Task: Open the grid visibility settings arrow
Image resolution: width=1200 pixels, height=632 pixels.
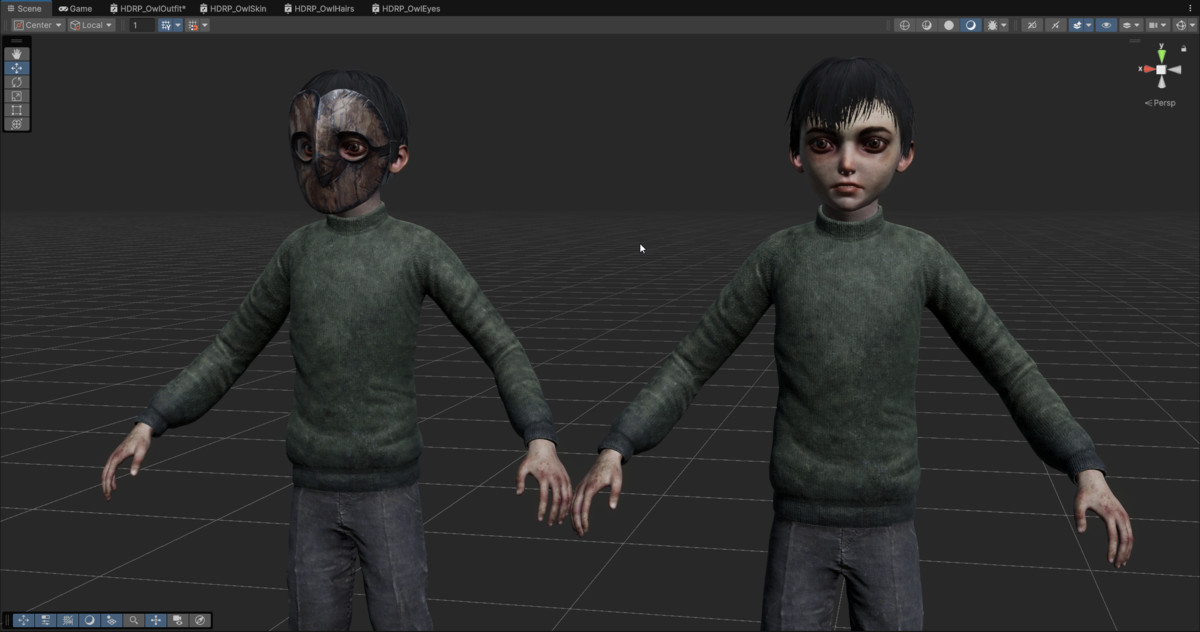Action: tap(178, 25)
